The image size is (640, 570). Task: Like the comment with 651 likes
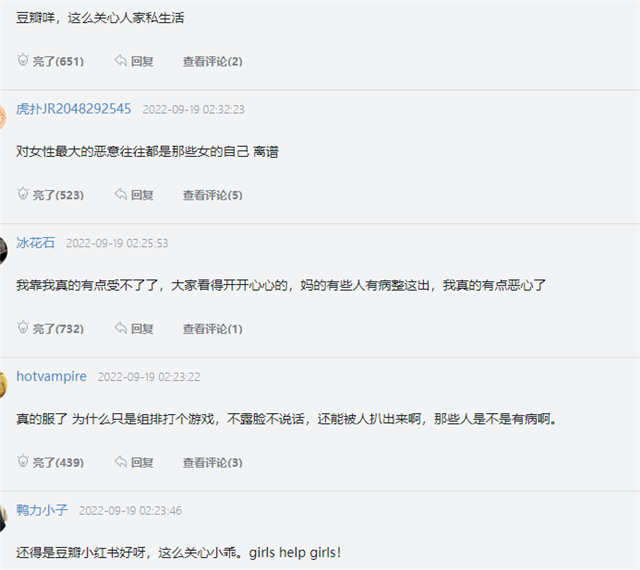pyautogui.click(x=50, y=61)
